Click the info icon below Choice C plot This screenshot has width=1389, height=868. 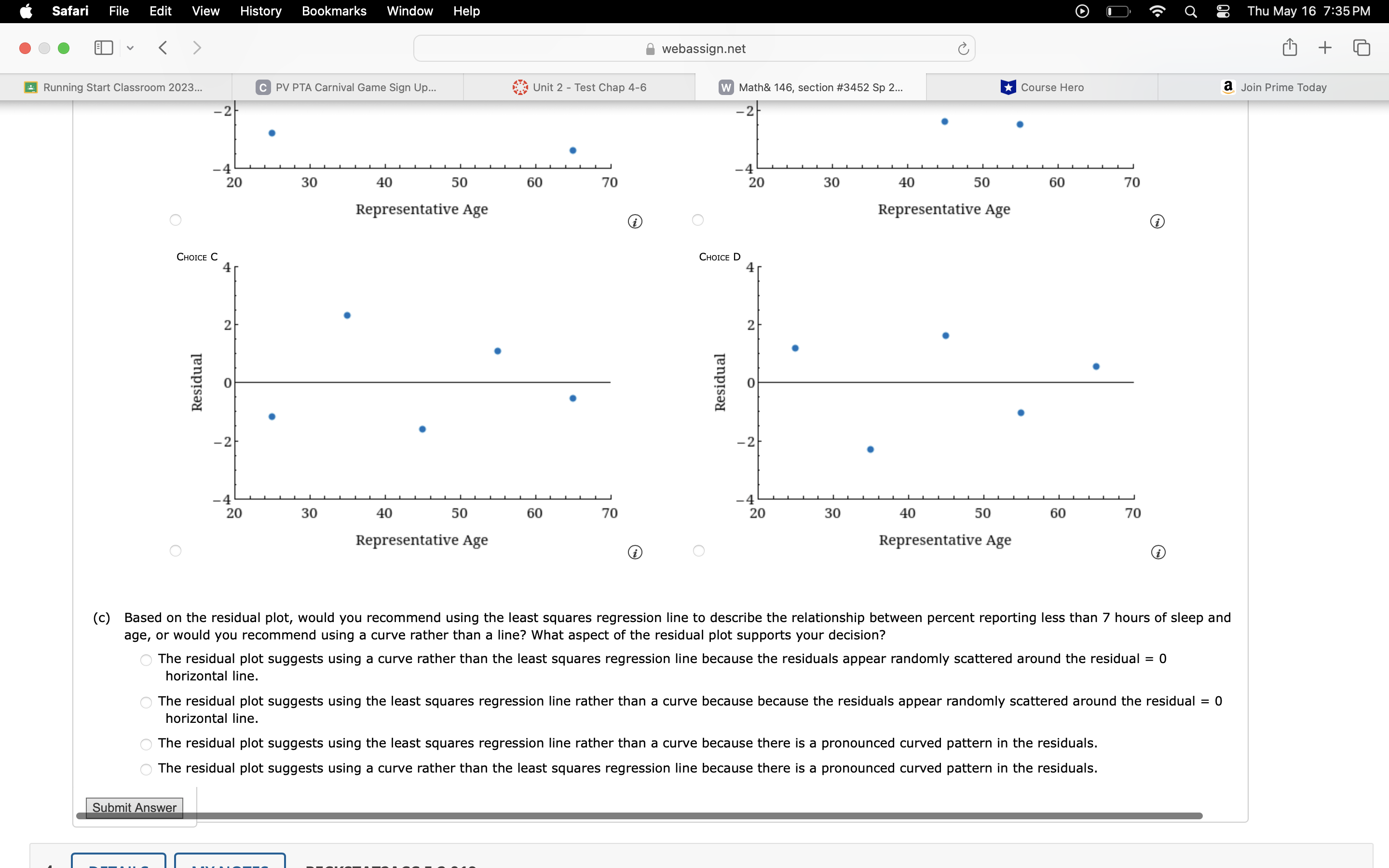635,552
